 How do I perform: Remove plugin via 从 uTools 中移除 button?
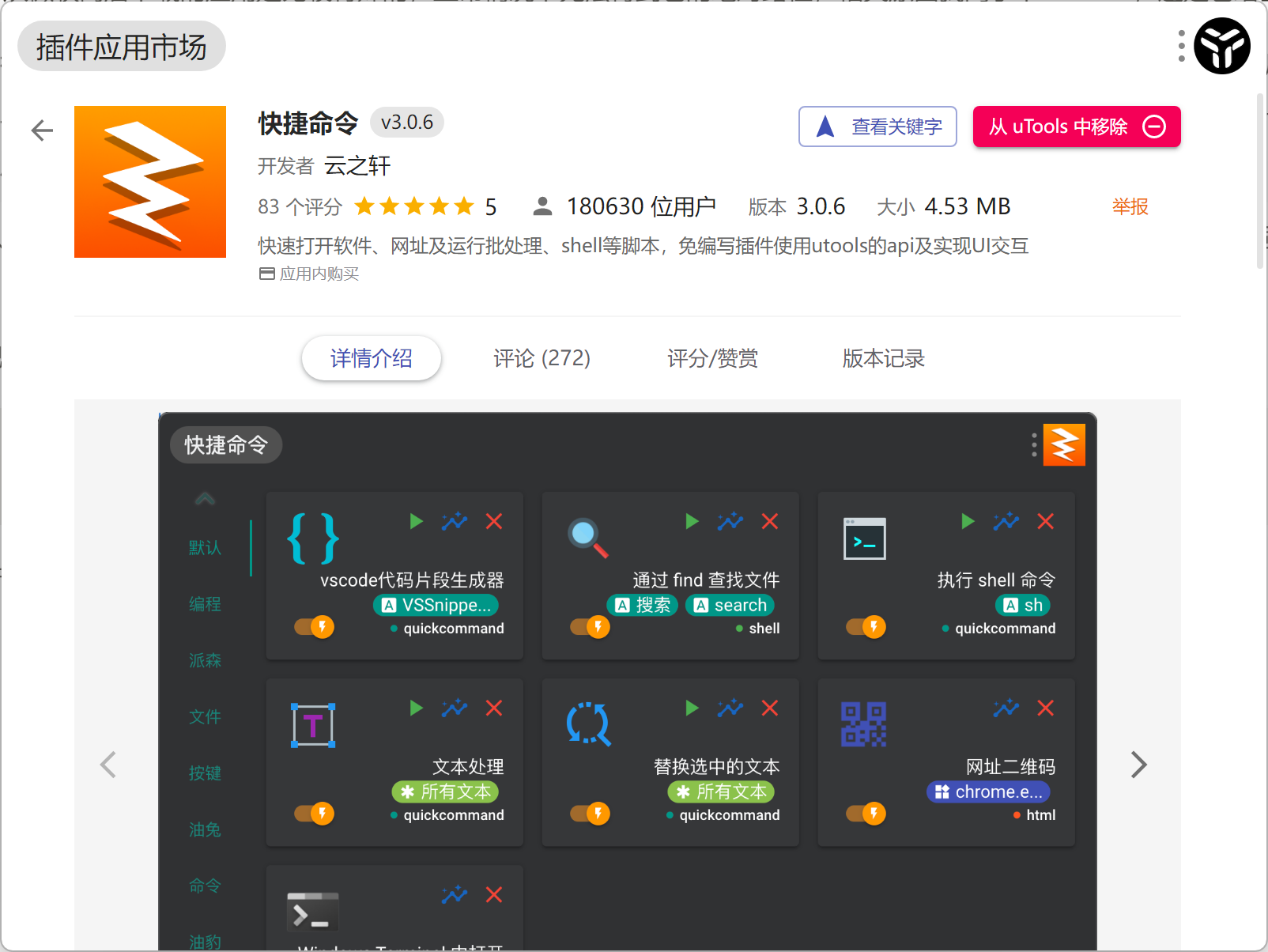point(1077,127)
